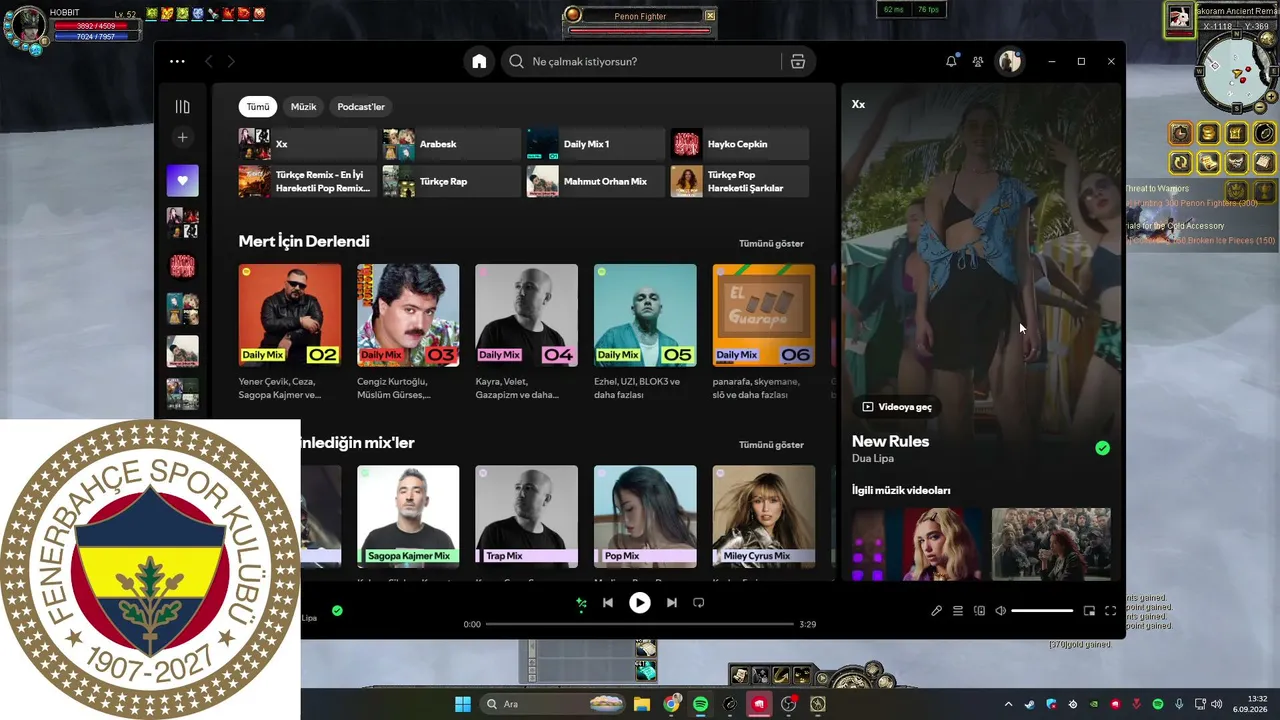The width and height of the screenshot is (1280, 720).
Task: Open the Türkçe Rap shortcut
Action: point(451,181)
